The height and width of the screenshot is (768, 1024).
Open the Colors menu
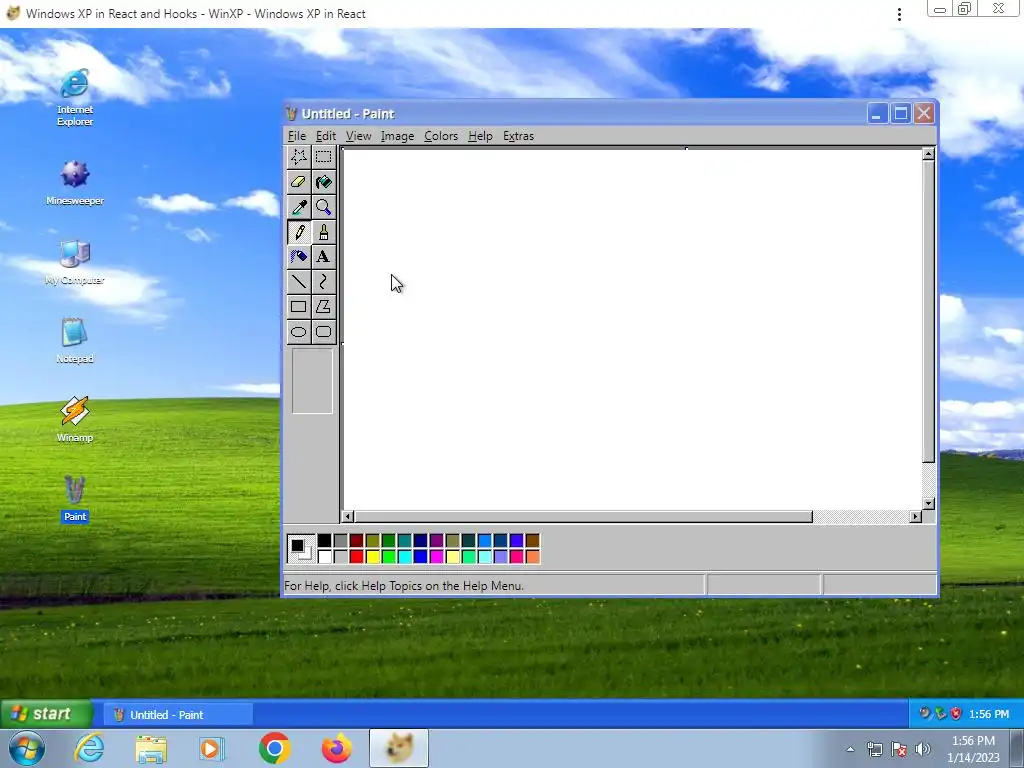(441, 136)
